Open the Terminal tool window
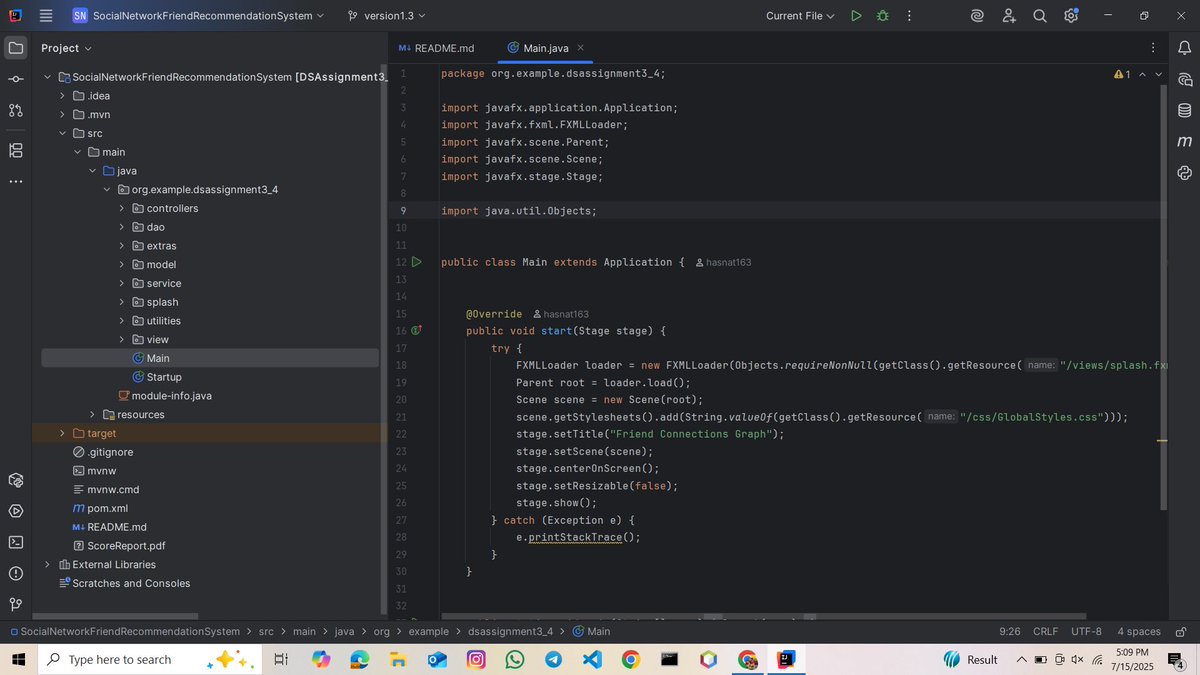This screenshot has height=675, width=1200. tap(16, 542)
